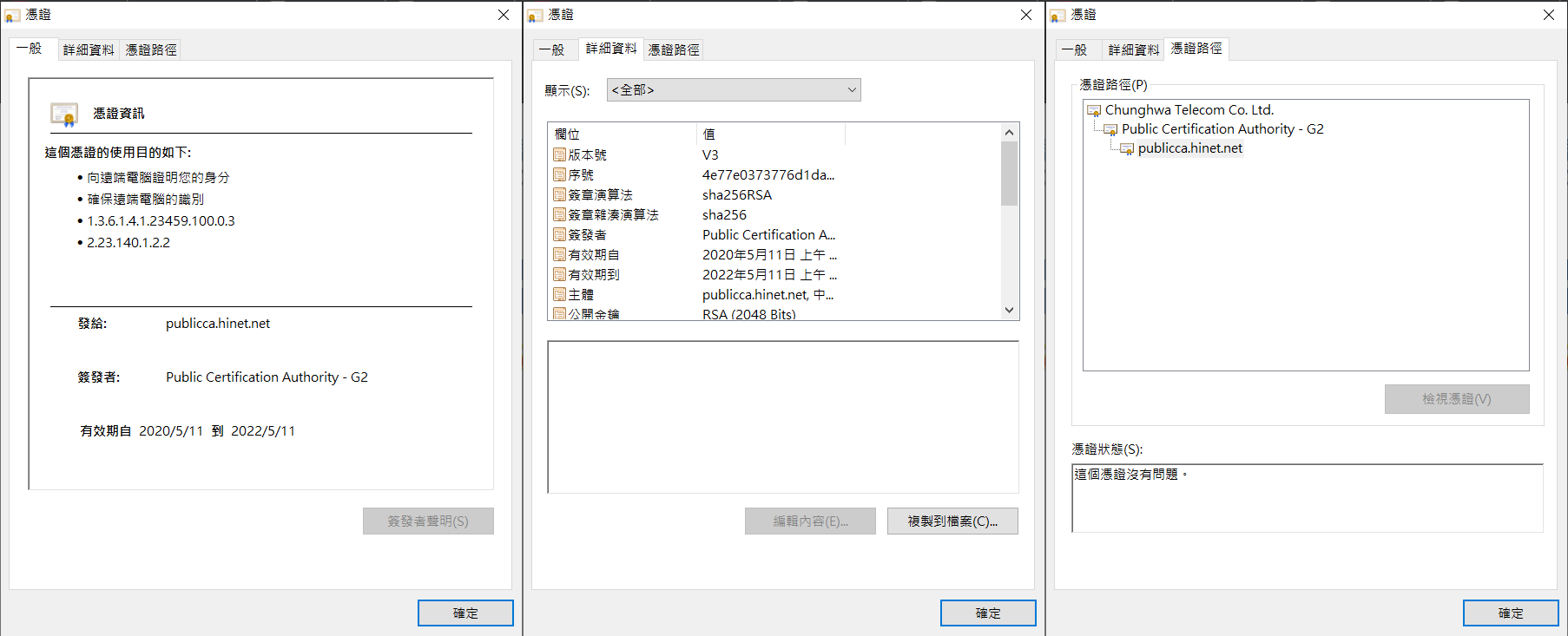
Task: Click Chunghwa Telecom certificate icon in path tree
Action: coord(1094,110)
